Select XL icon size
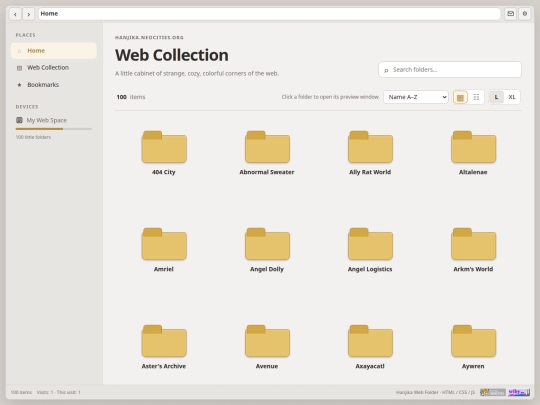The image size is (540, 405). pos(512,97)
